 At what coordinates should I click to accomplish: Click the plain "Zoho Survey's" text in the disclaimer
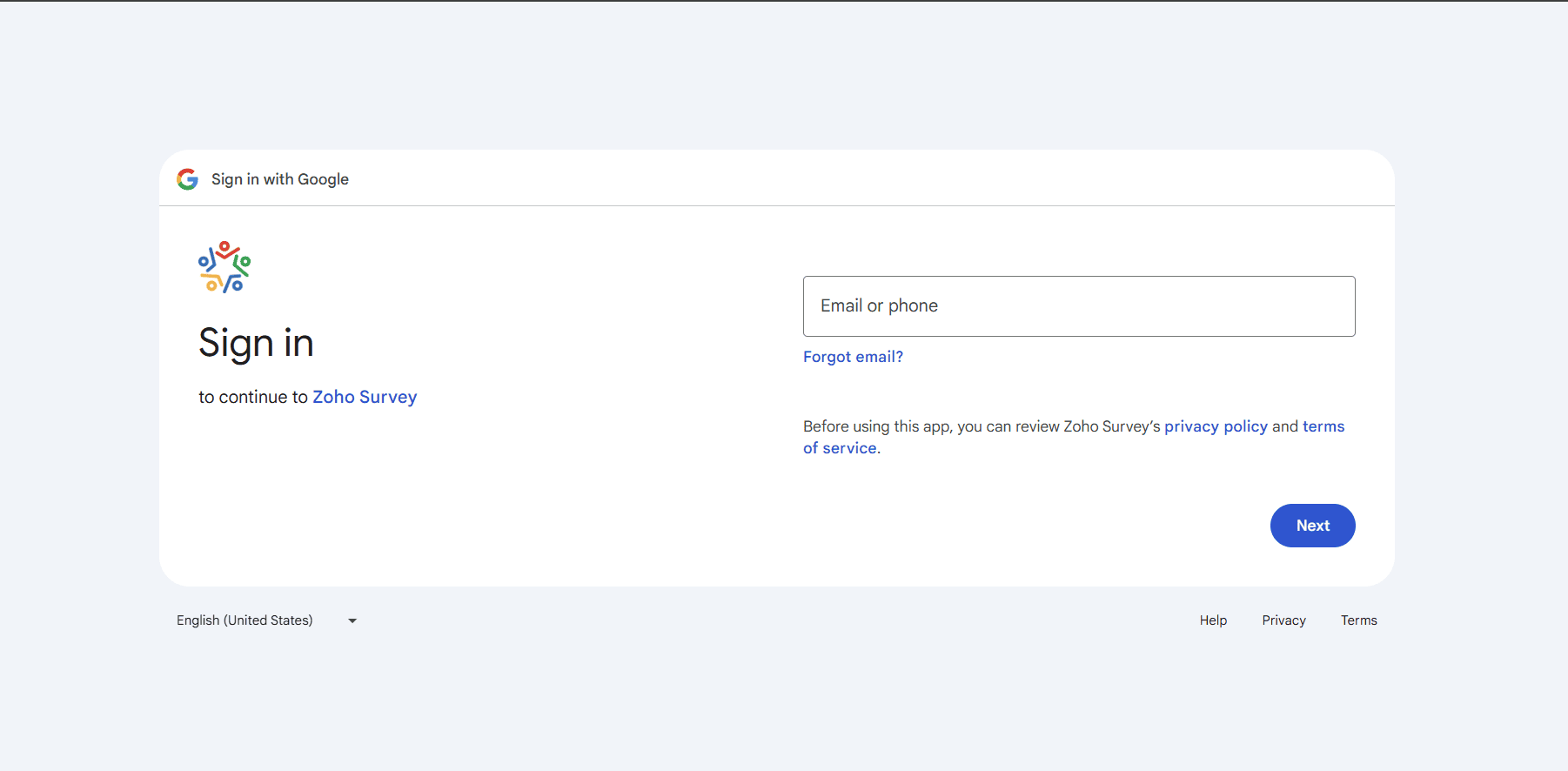[1111, 426]
